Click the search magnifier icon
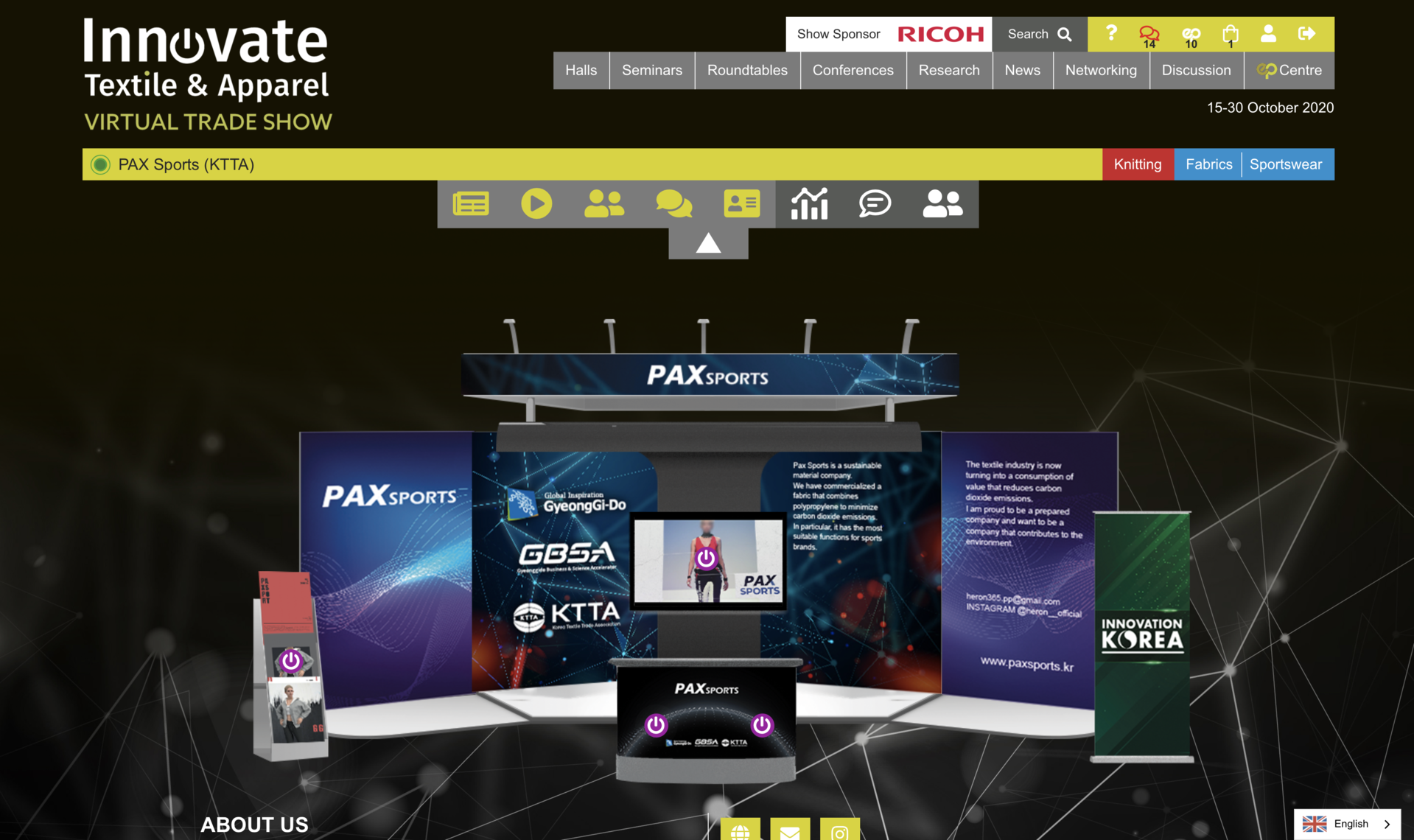 (1065, 35)
